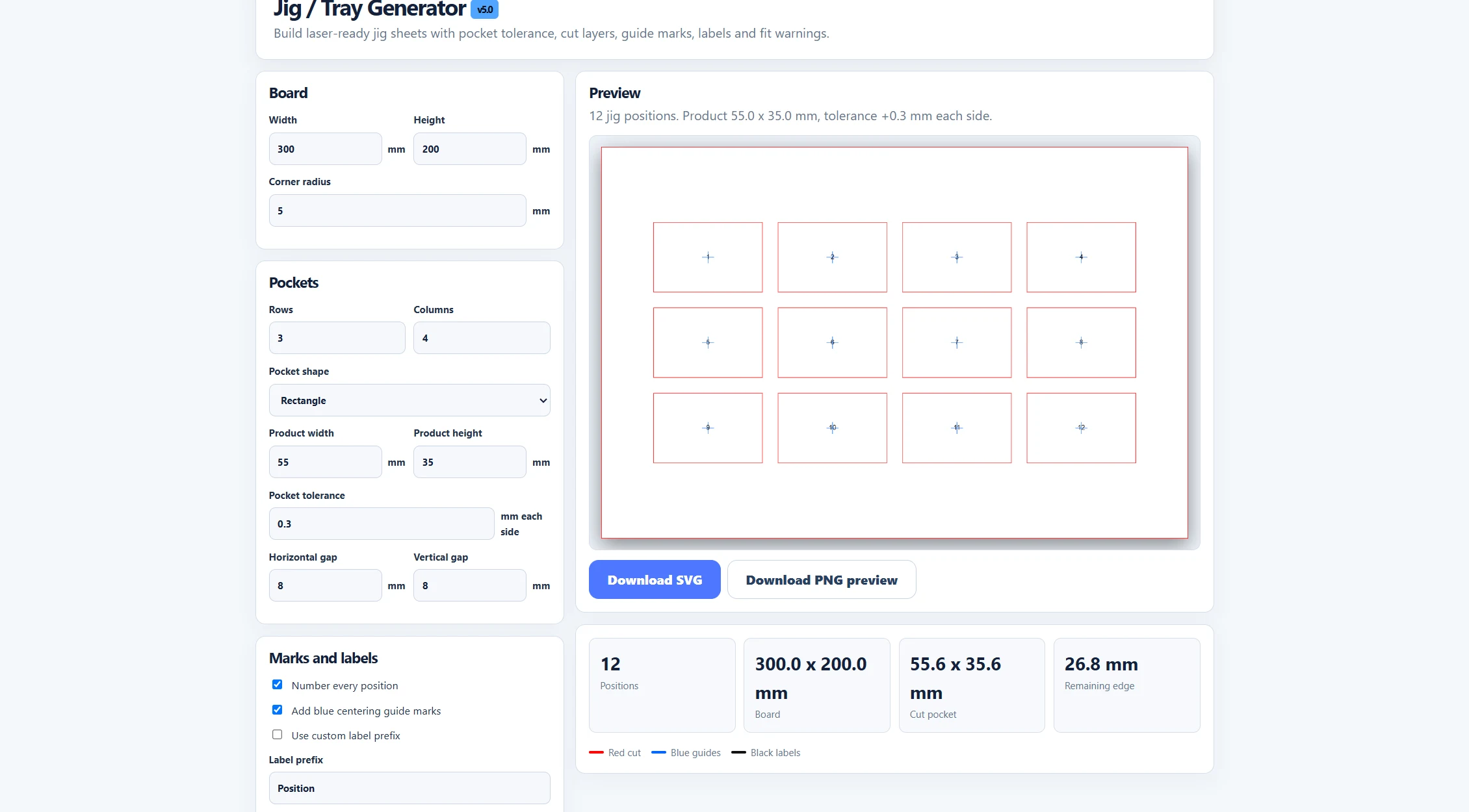This screenshot has width=1469, height=812.
Task: Click the Black labels legend swatch
Action: click(738, 752)
